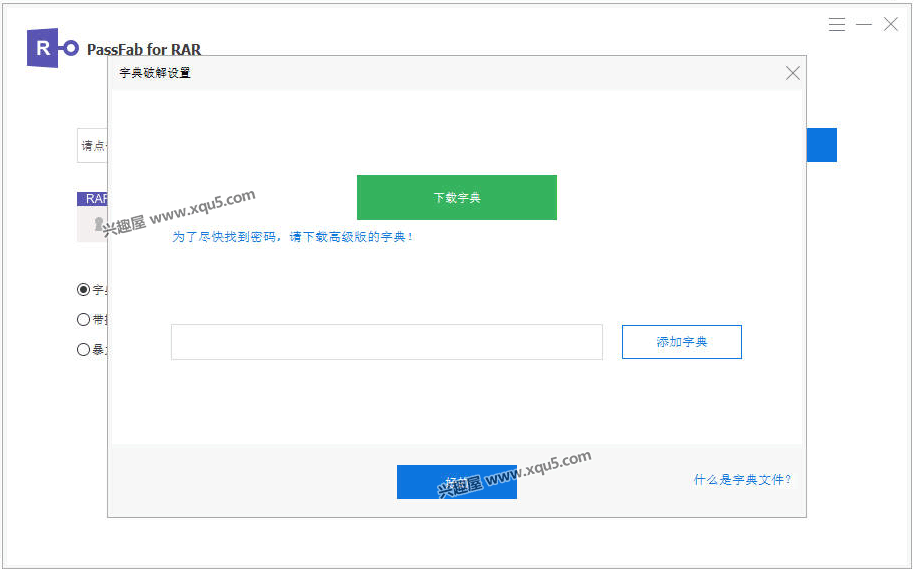Click the 字典破解设置 dialog title text
Screen dimensions: 914x572
tap(155, 73)
